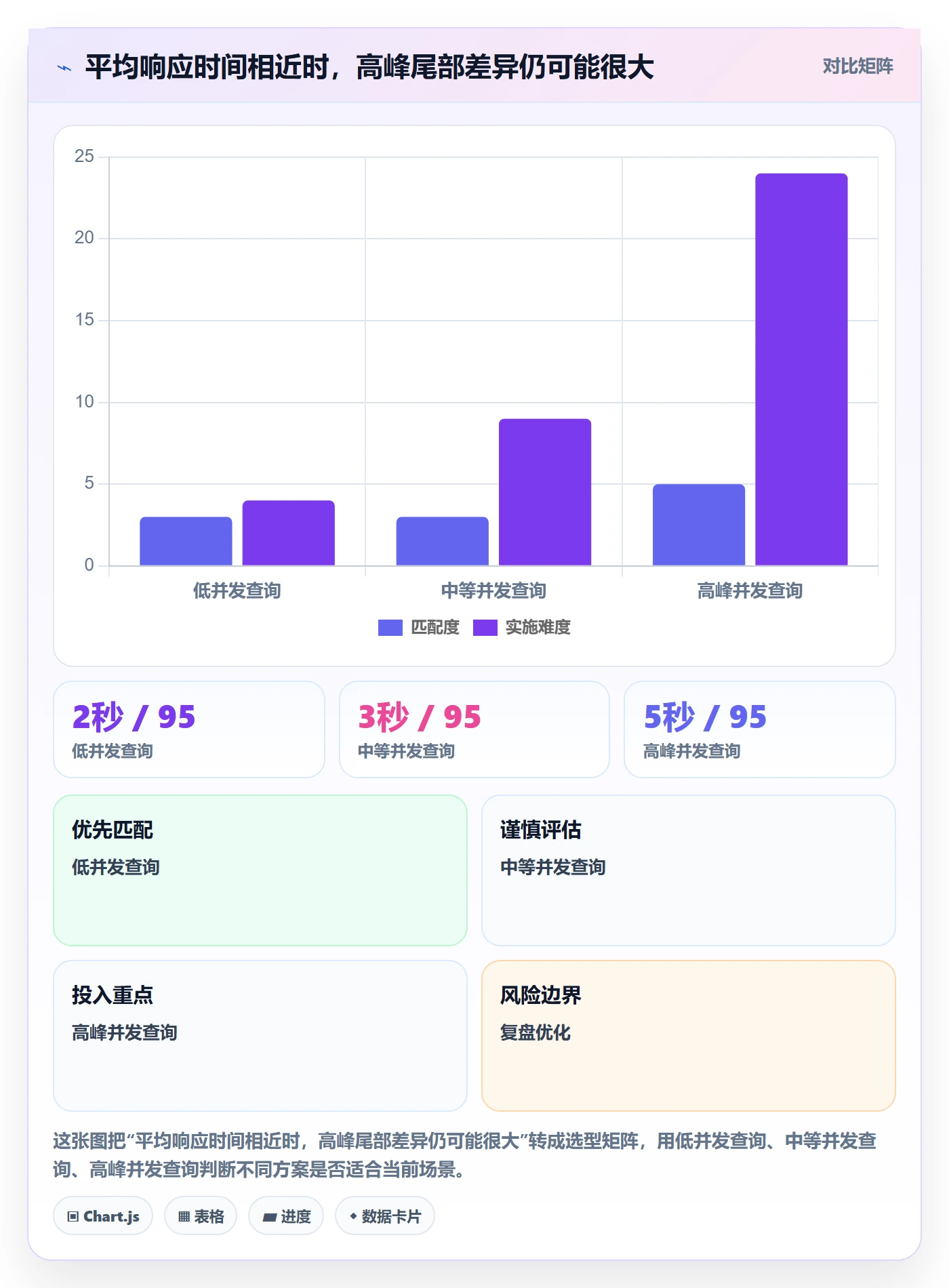Click the 高峰并发查询 caption under 5秒 / 95
This screenshot has height=1288, width=949.
point(691,751)
